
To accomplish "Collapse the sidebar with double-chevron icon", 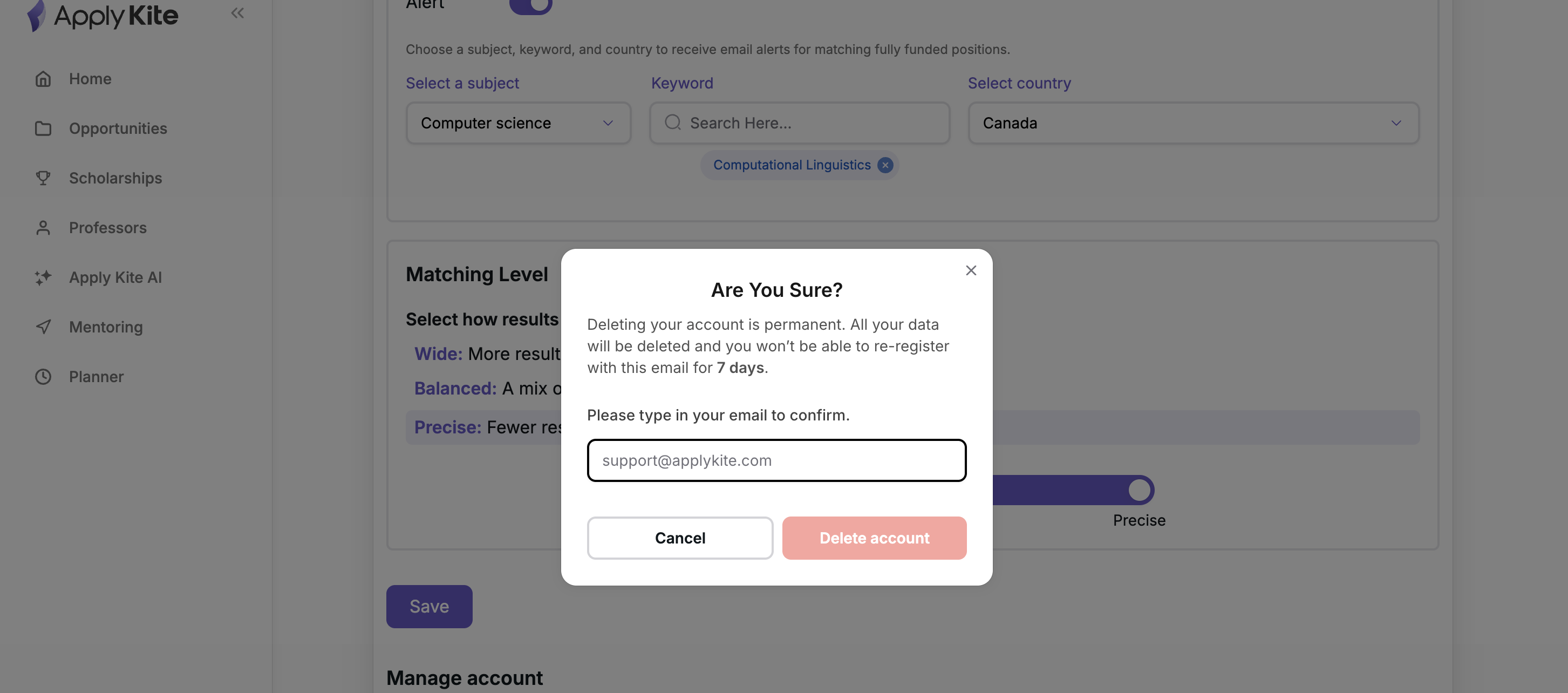I will point(237,13).
